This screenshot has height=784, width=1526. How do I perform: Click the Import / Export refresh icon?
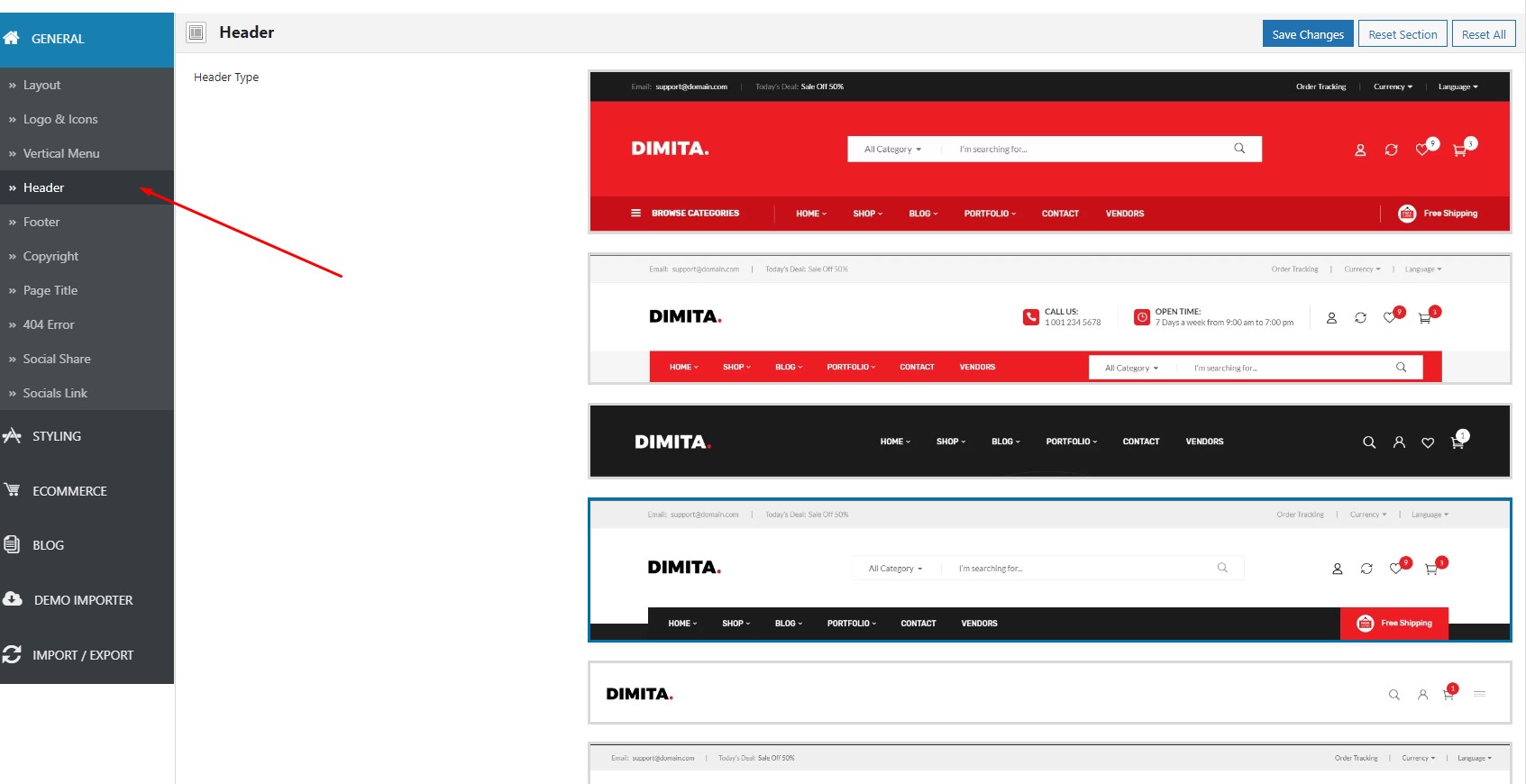tap(12, 654)
